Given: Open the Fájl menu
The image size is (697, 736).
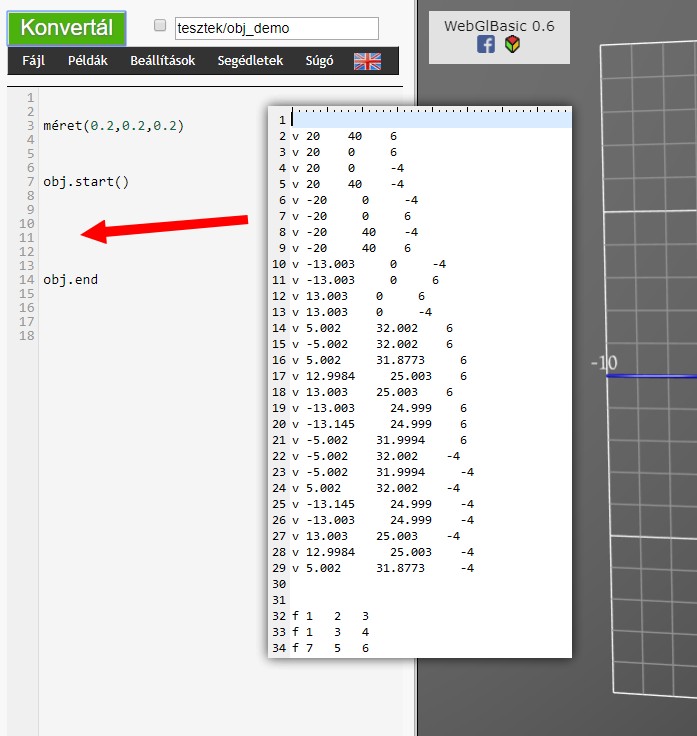Looking at the screenshot, I should pyautogui.click(x=33, y=61).
